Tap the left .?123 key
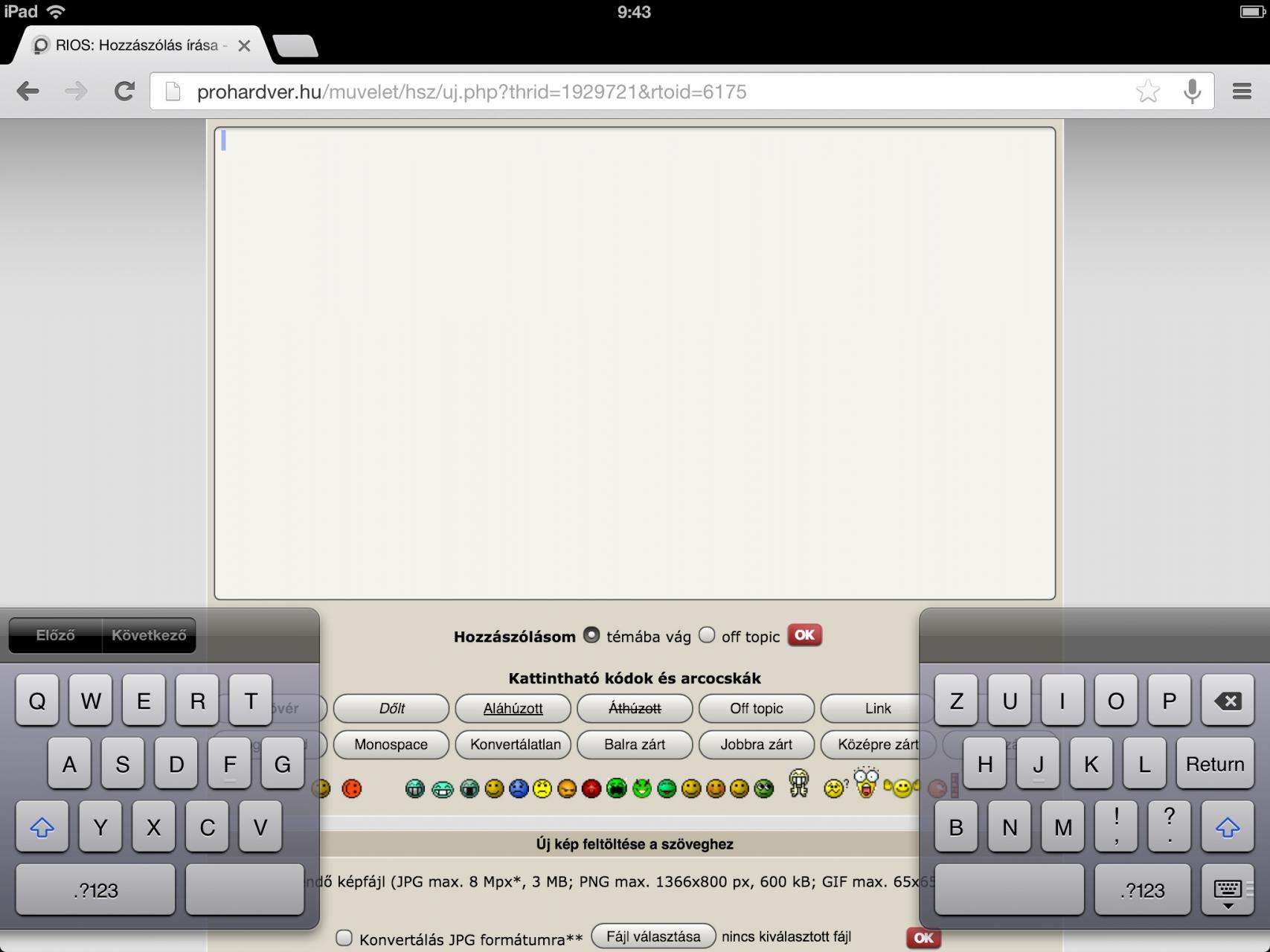This screenshot has height=952, width=1270. 95,890
